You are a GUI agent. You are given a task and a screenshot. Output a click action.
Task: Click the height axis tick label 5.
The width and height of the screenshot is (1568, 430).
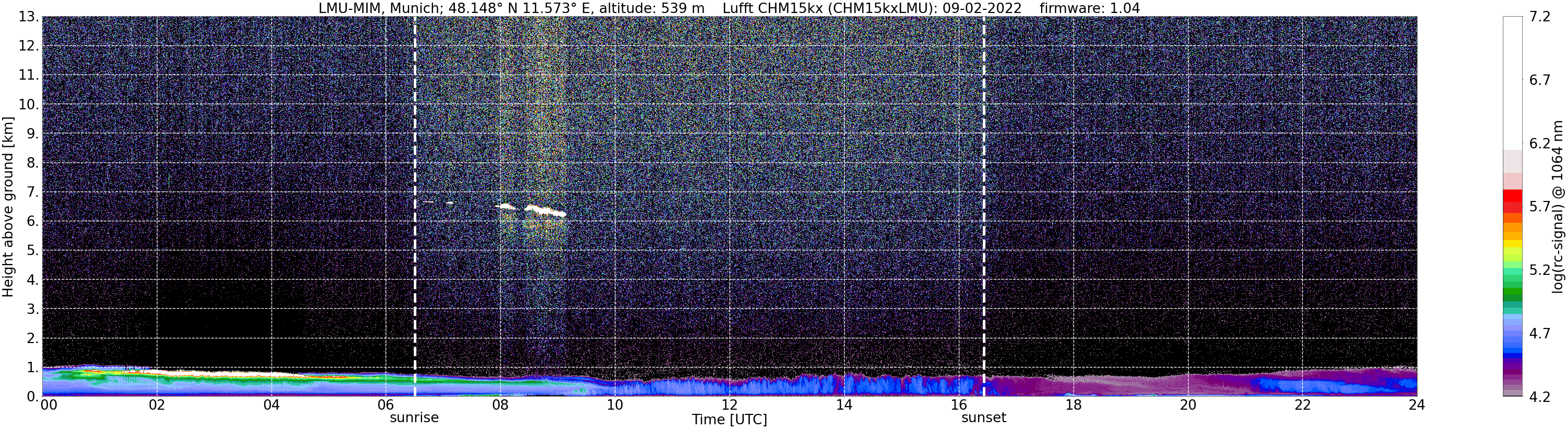click(33, 250)
